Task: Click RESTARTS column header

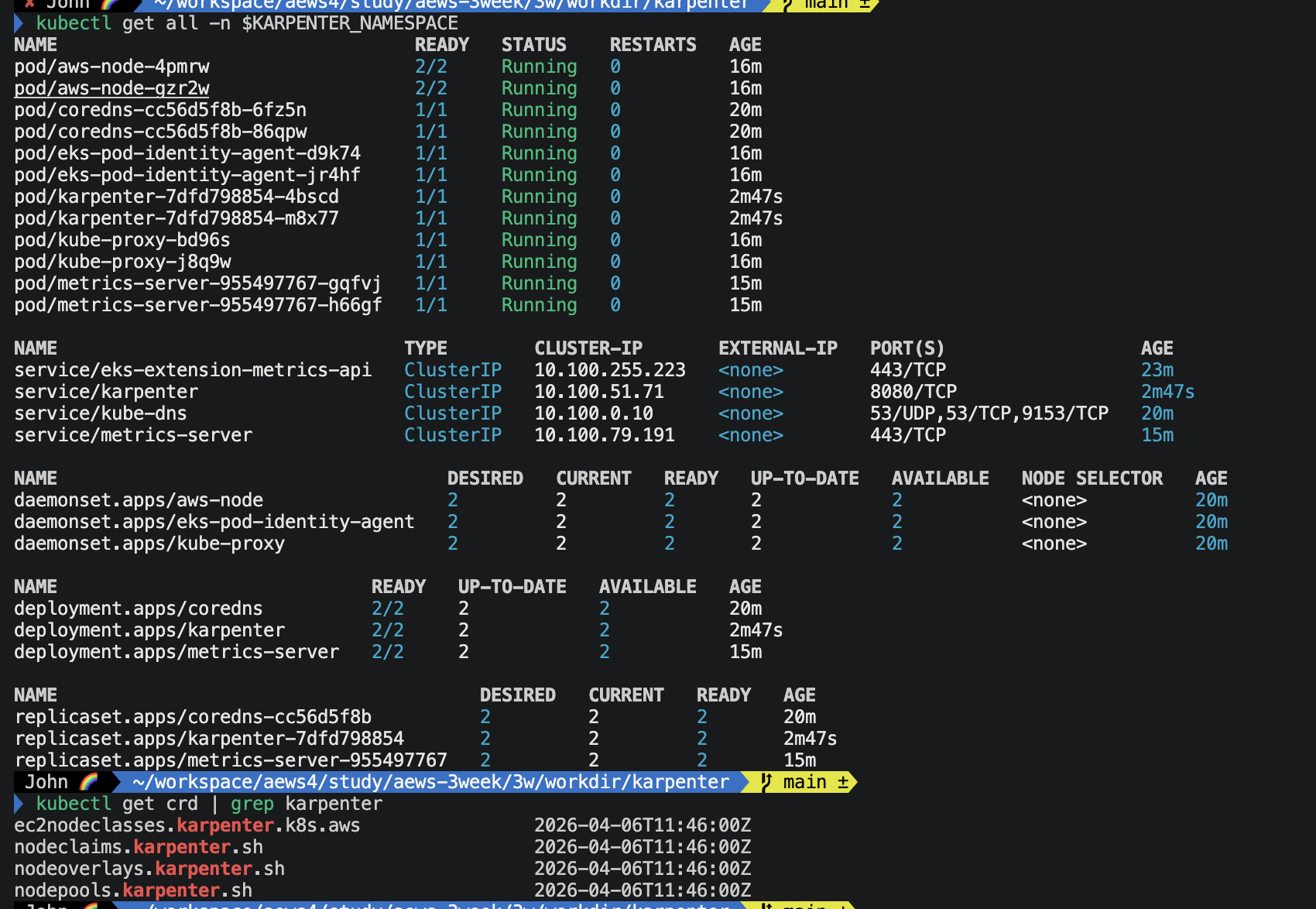Action: 653,45
